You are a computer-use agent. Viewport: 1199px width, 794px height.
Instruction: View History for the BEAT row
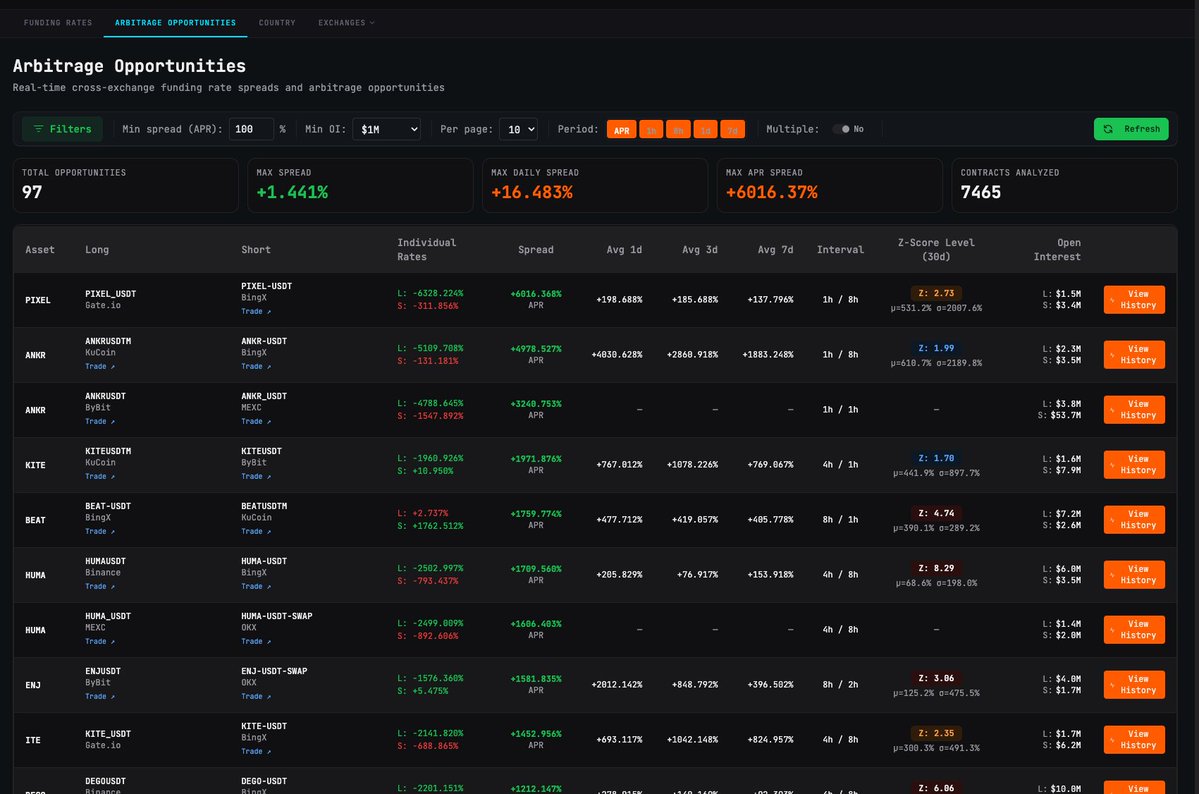pyautogui.click(x=1134, y=520)
